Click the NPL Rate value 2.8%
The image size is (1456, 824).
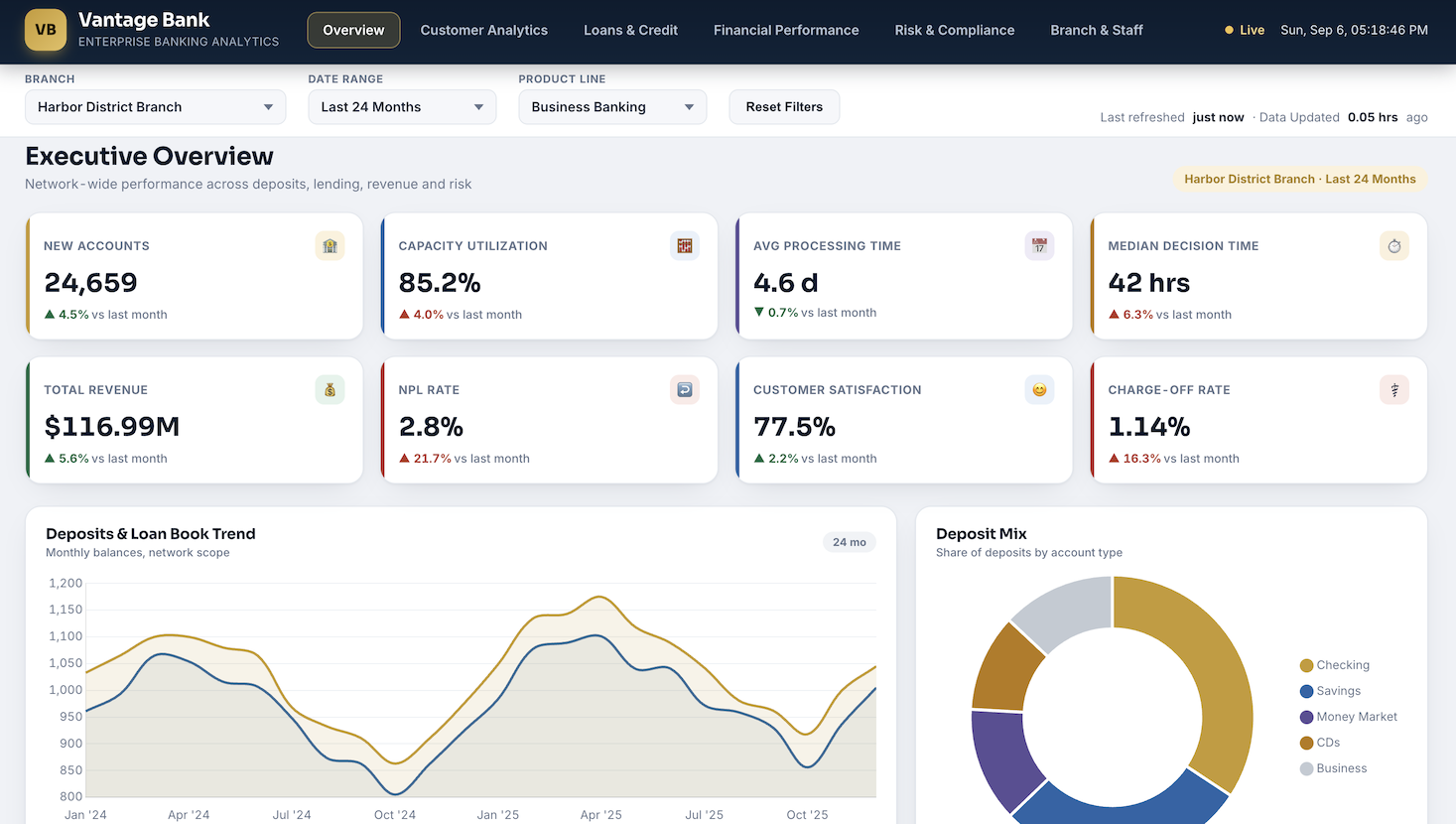pos(431,427)
